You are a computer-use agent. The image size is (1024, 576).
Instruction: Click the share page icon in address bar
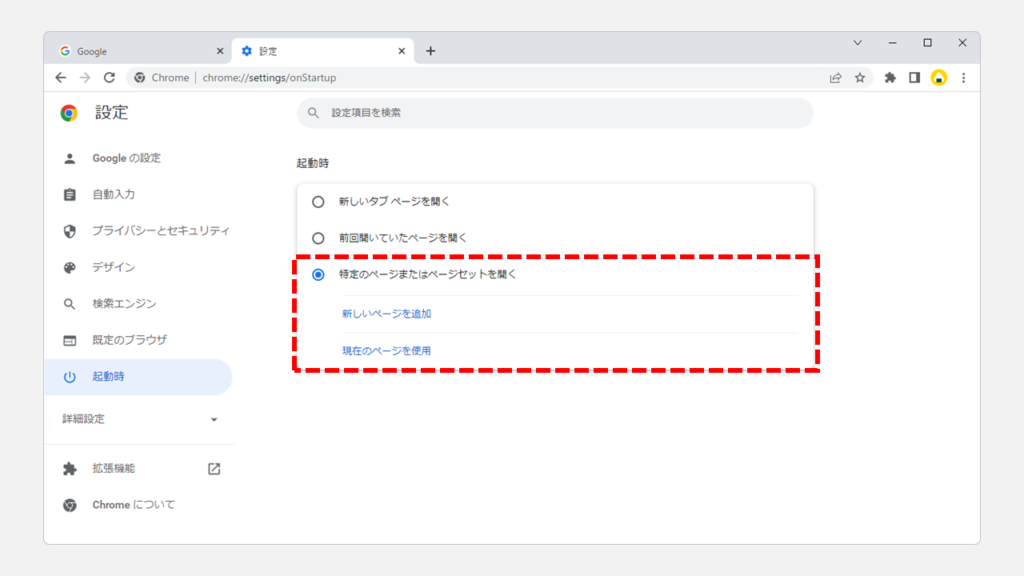pyautogui.click(x=835, y=77)
